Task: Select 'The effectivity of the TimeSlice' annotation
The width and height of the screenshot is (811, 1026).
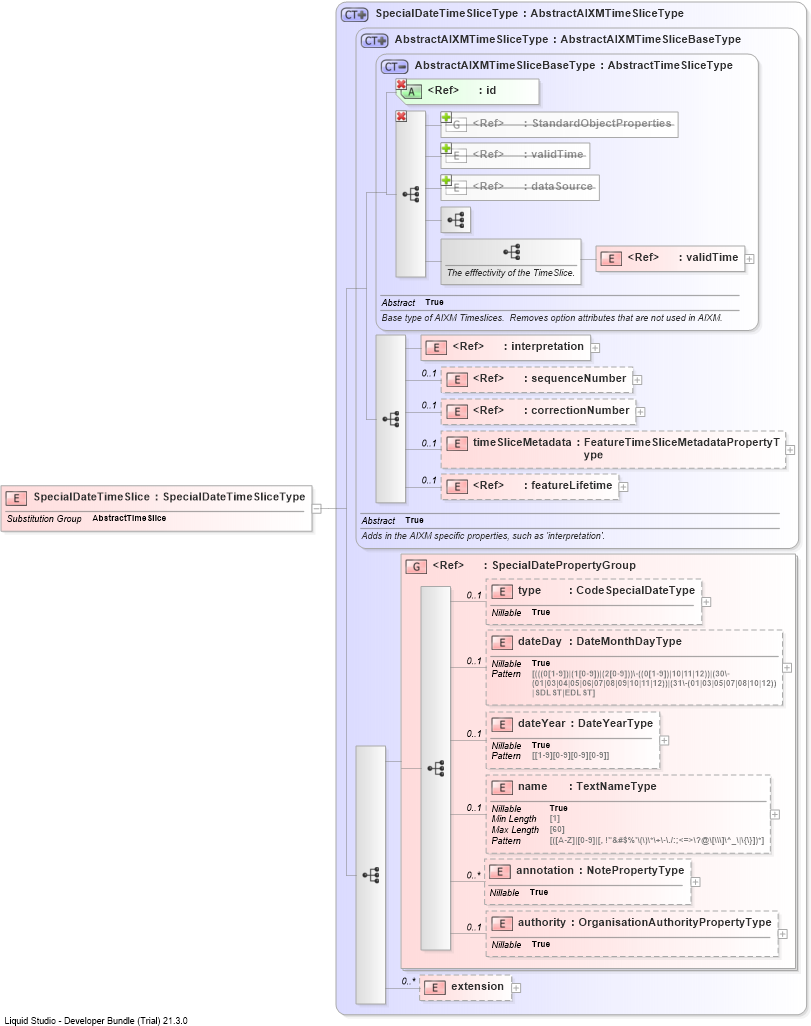Action: pos(511,273)
